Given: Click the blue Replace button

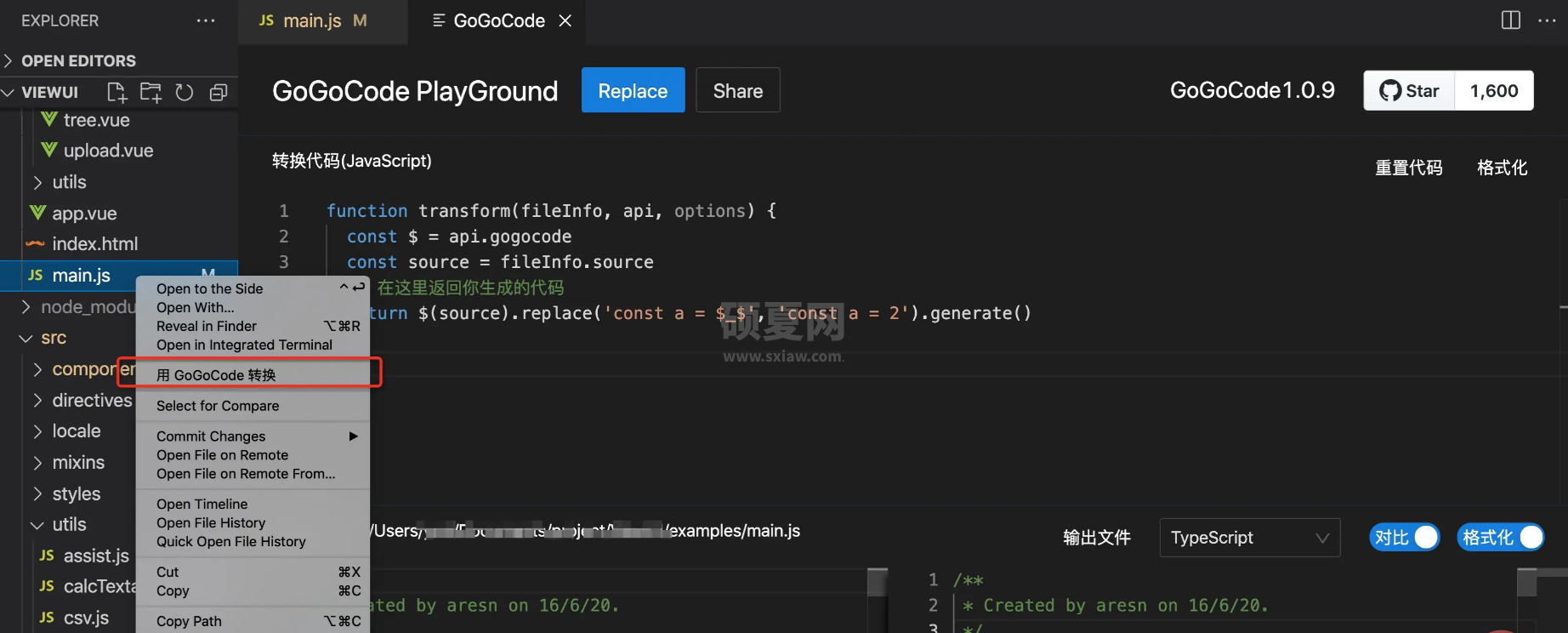Looking at the screenshot, I should 633,90.
